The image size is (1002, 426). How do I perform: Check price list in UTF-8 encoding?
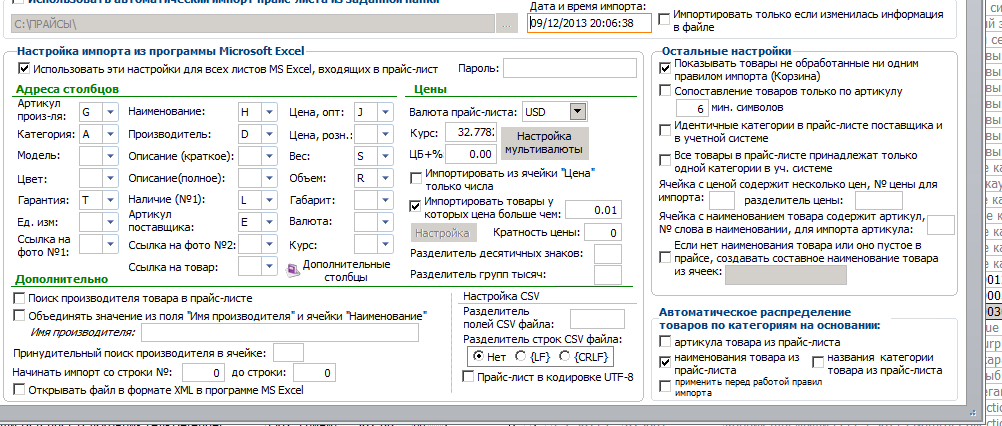tap(468, 377)
